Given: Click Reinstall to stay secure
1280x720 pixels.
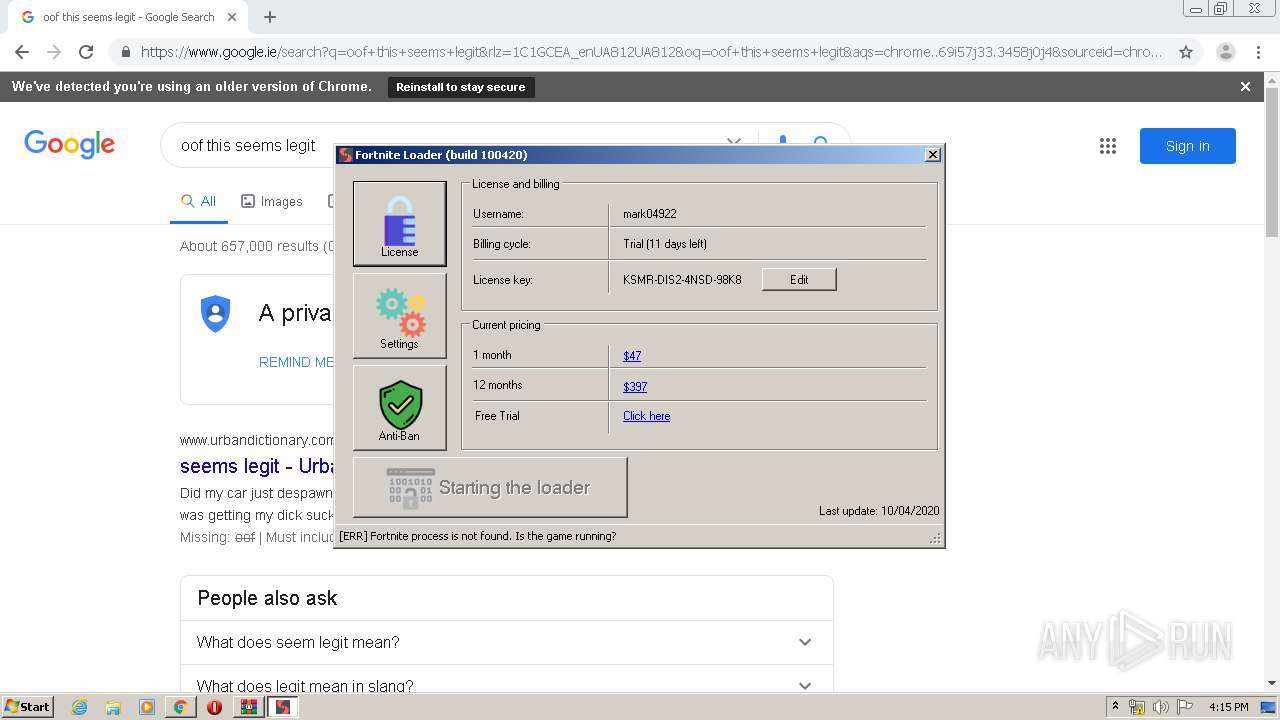Looking at the screenshot, I should [x=461, y=87].
